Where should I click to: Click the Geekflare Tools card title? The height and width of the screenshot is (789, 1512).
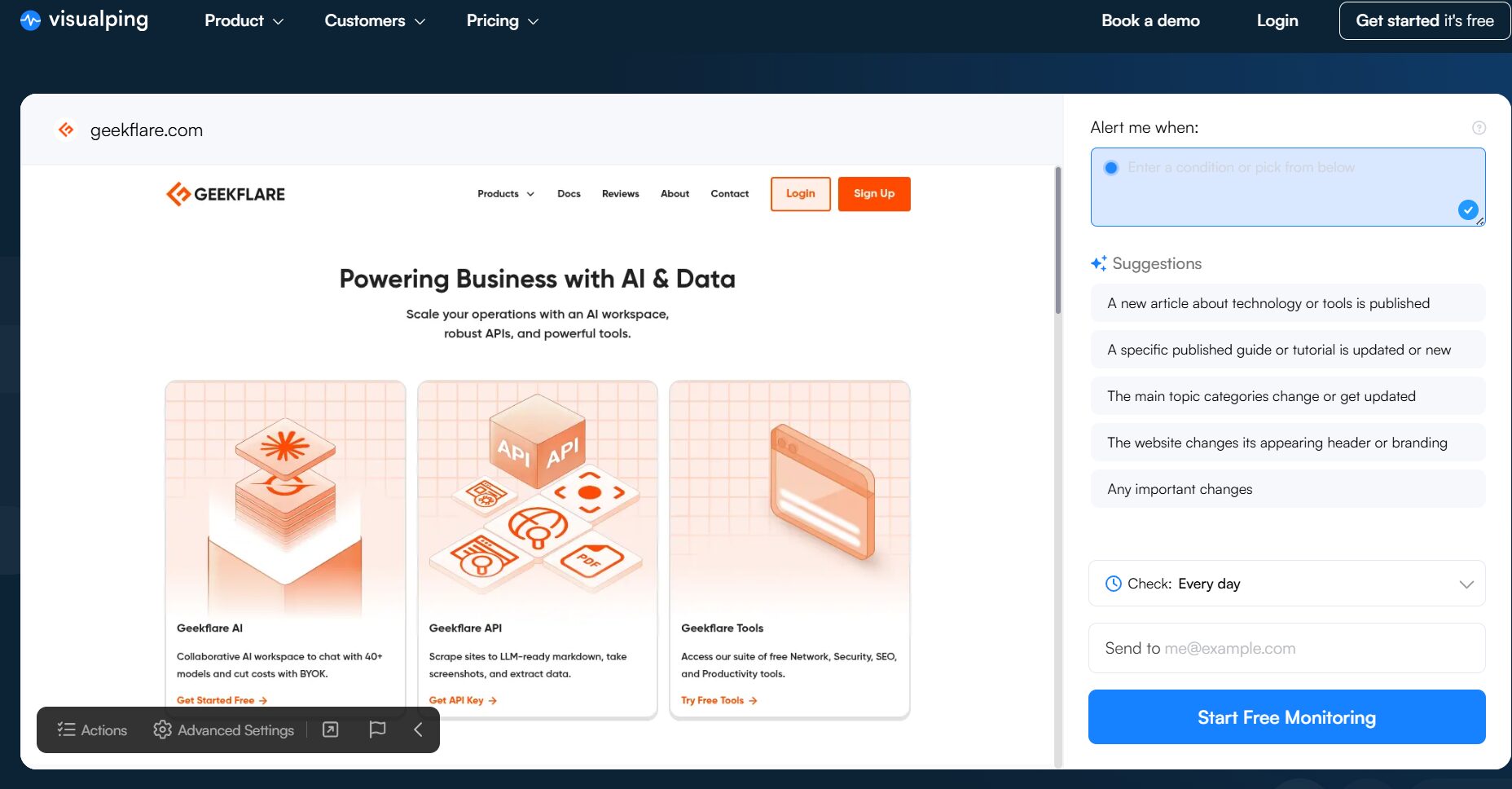tap(722, 628)
